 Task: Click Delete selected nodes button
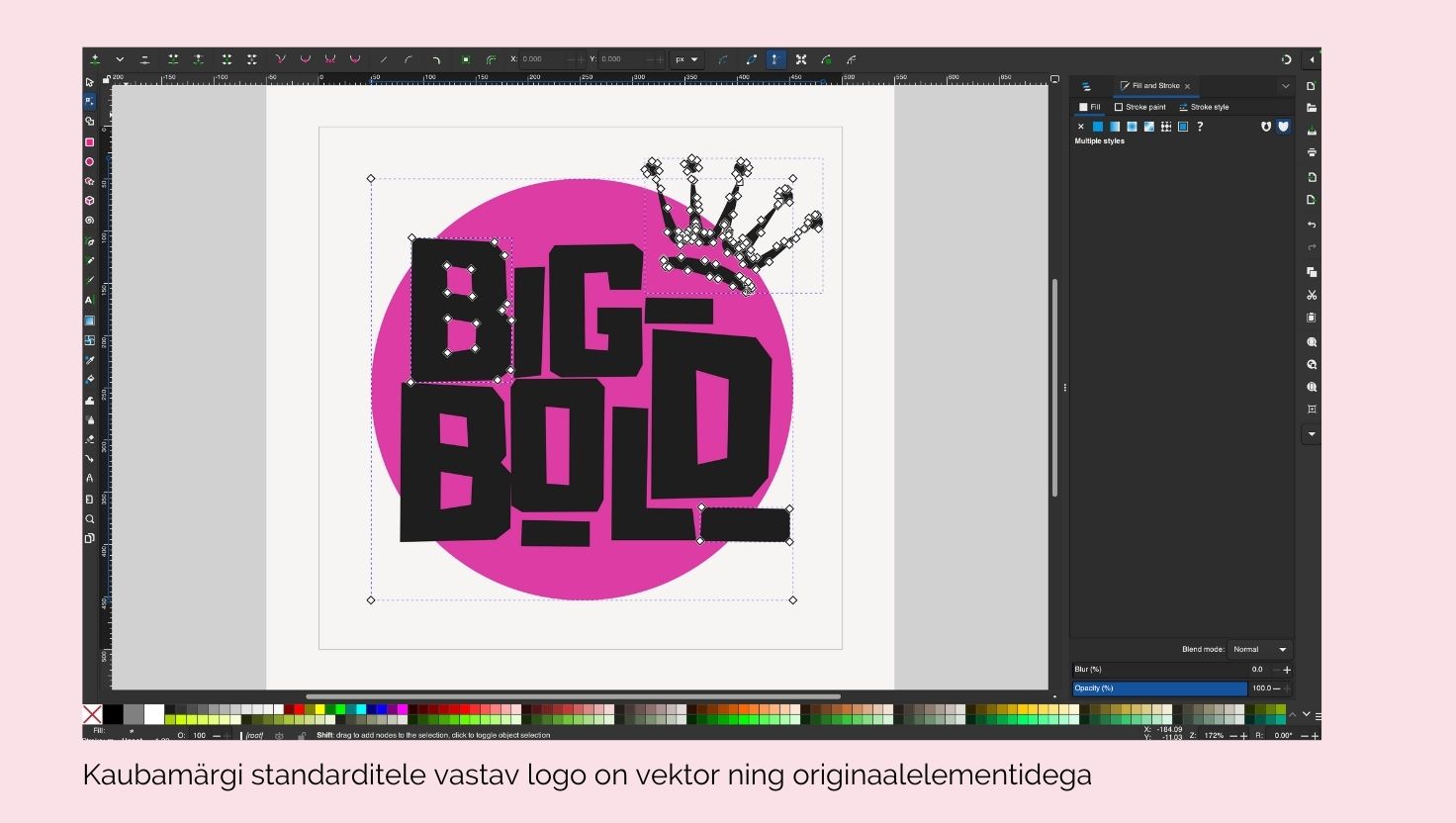click(144, 59)
